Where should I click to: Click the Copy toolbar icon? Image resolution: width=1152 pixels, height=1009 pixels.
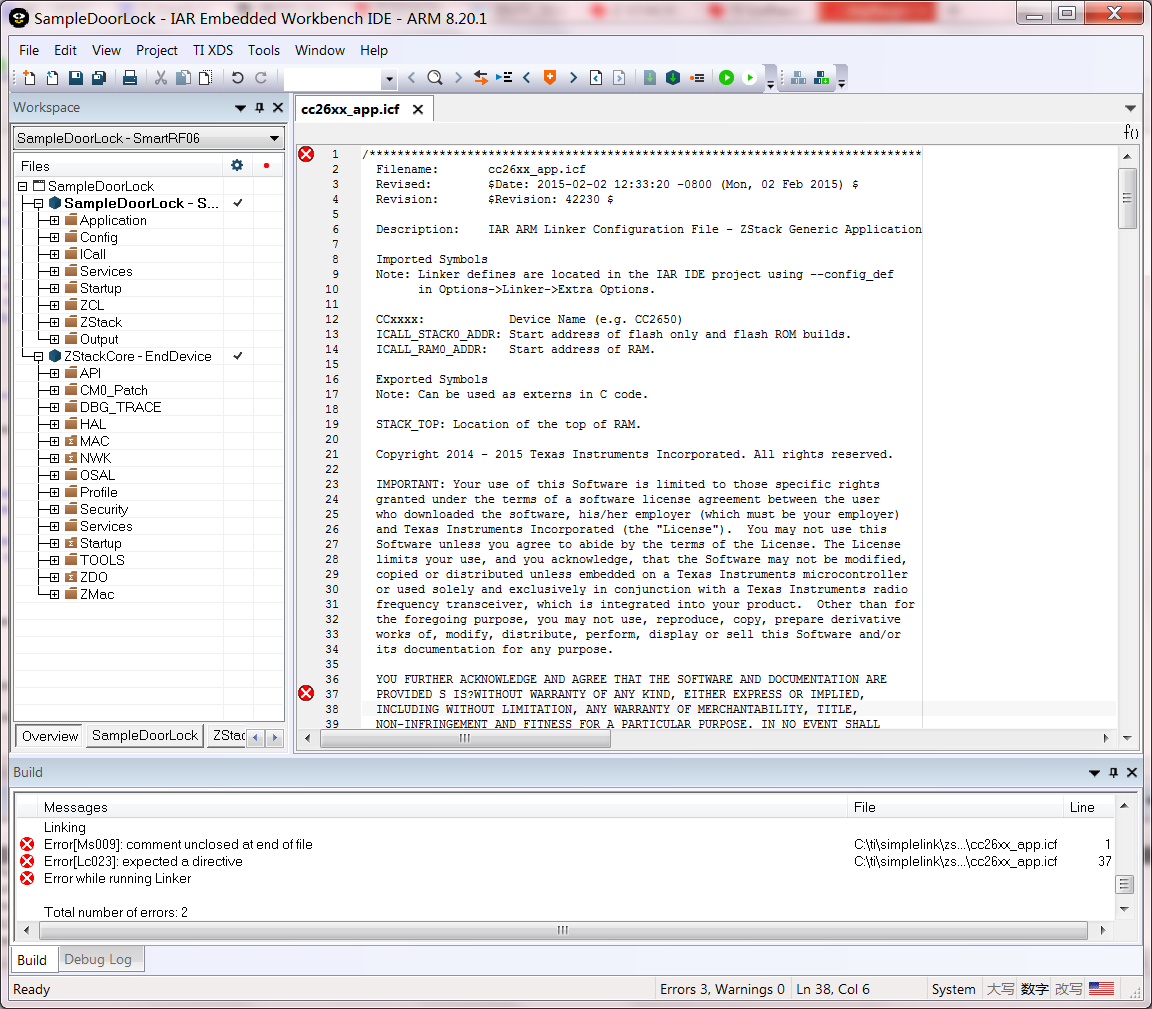184,78
